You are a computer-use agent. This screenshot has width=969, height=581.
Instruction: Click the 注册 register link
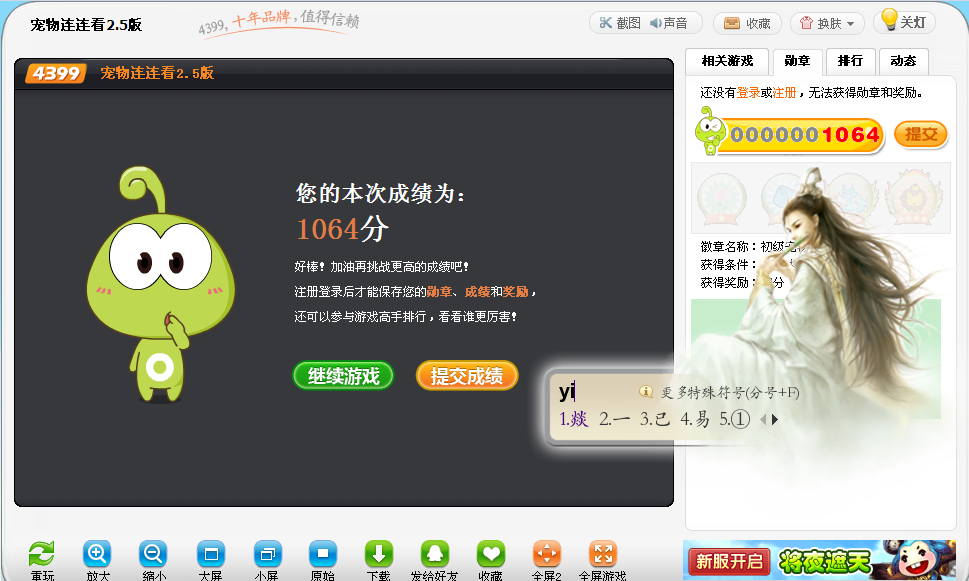pos(784,93)
